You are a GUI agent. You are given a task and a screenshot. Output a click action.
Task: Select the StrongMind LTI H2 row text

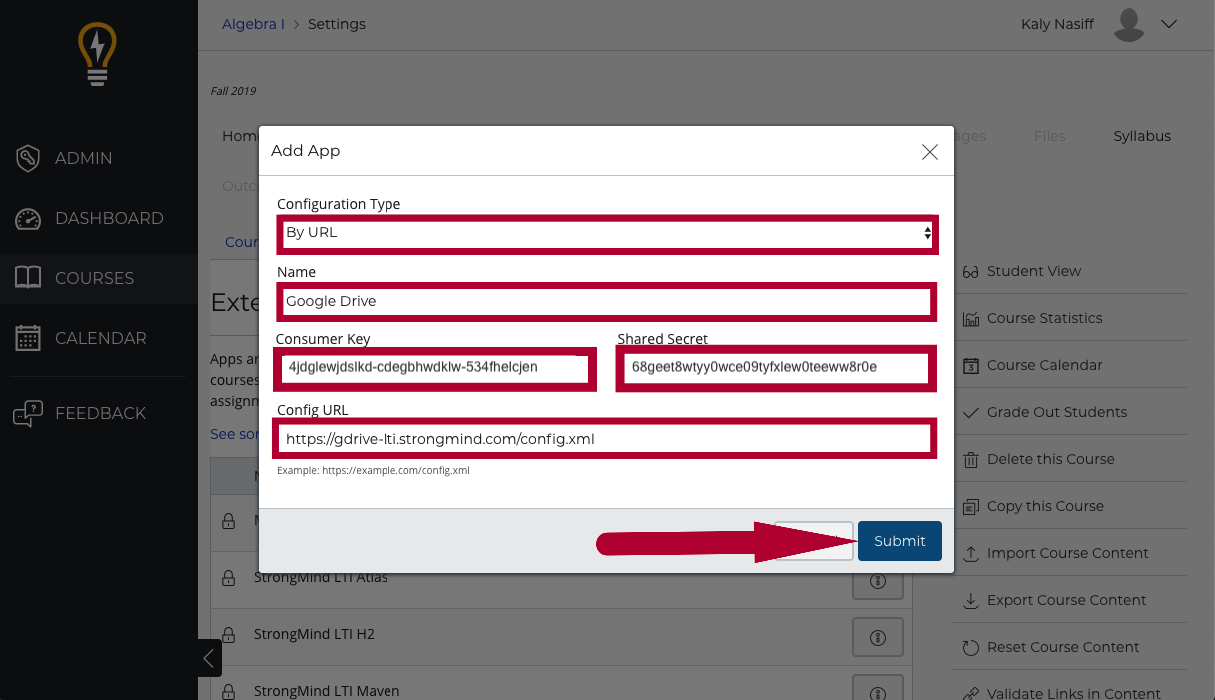(314, 634)
